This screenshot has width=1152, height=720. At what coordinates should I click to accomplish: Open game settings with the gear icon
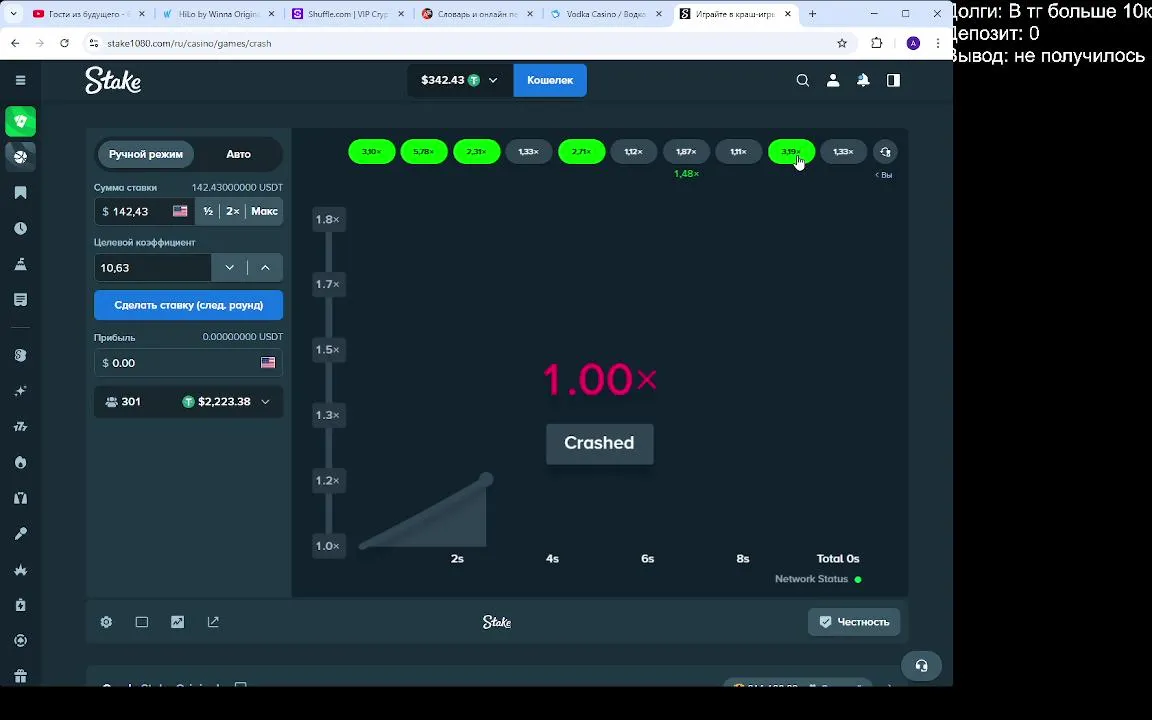[x=107, y=622]
